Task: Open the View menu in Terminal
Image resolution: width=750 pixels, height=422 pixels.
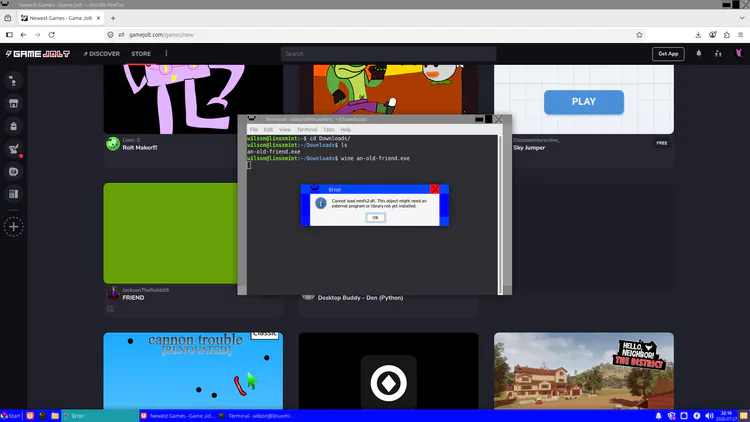Action: (x=285, y=130)
